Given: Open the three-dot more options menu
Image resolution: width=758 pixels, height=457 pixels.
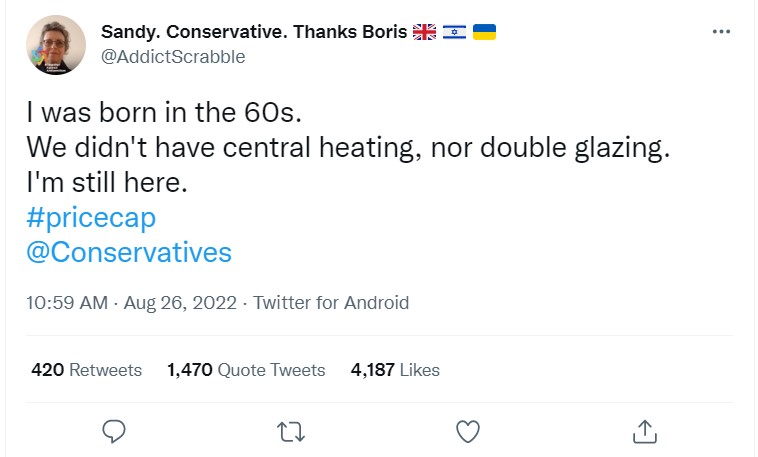Looking at the screenshot, I should [721, 33].
